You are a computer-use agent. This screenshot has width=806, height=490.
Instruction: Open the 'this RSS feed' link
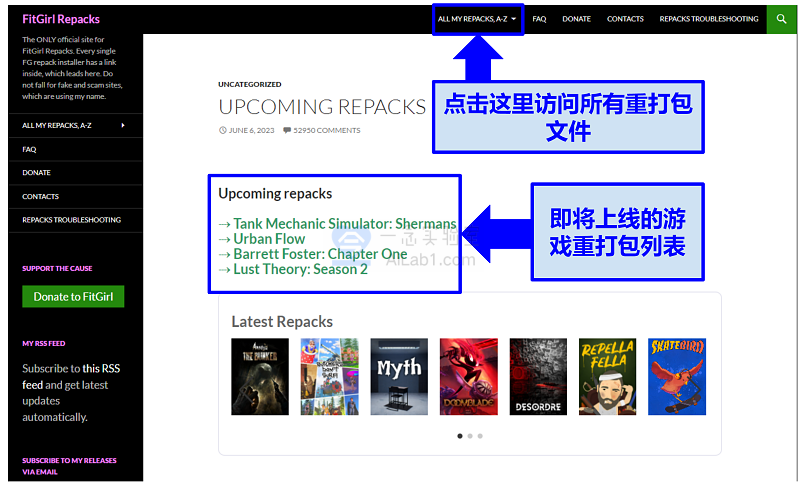[x=71, y=376]
